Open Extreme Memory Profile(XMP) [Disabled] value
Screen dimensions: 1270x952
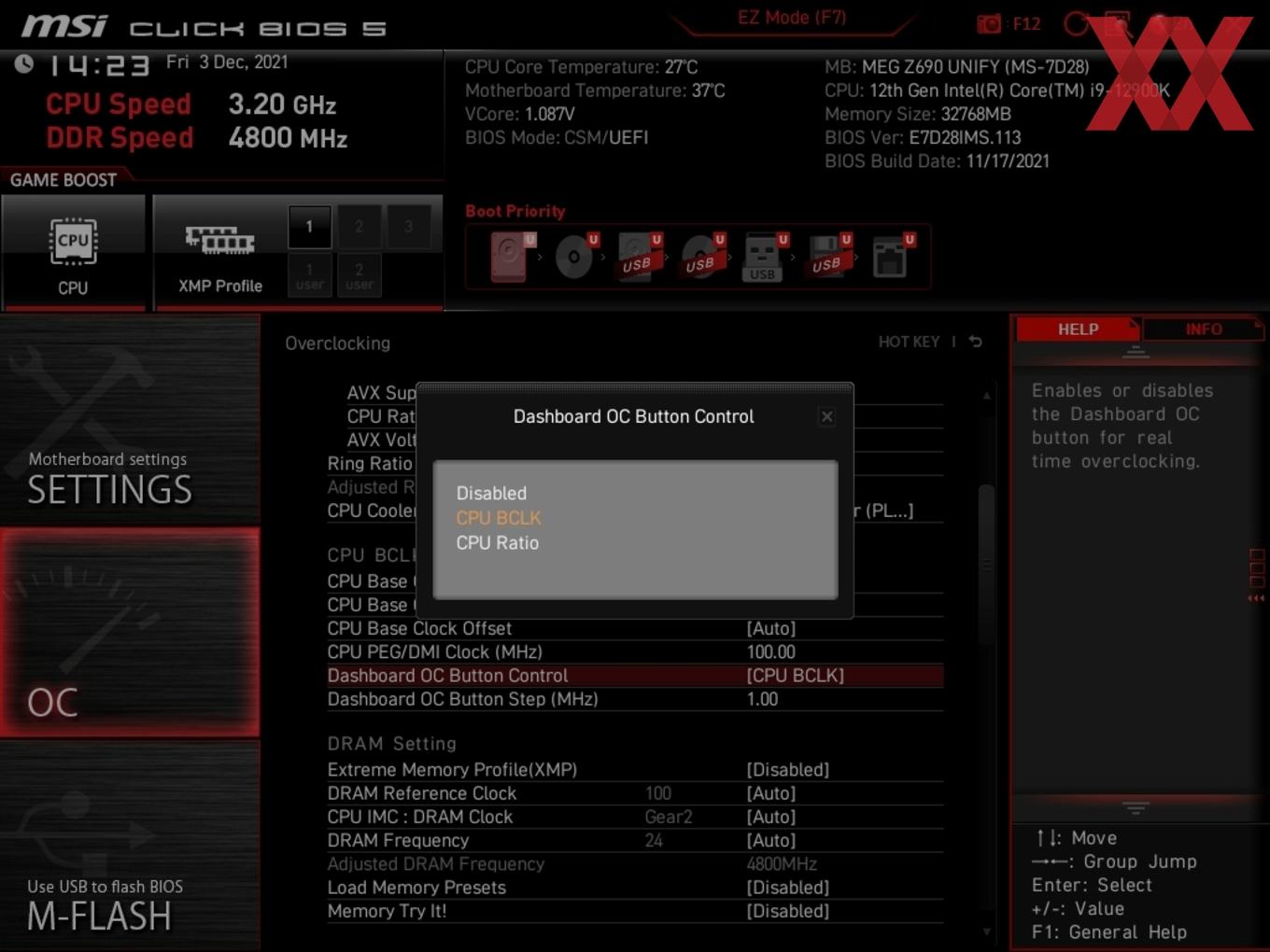[787, 770]
